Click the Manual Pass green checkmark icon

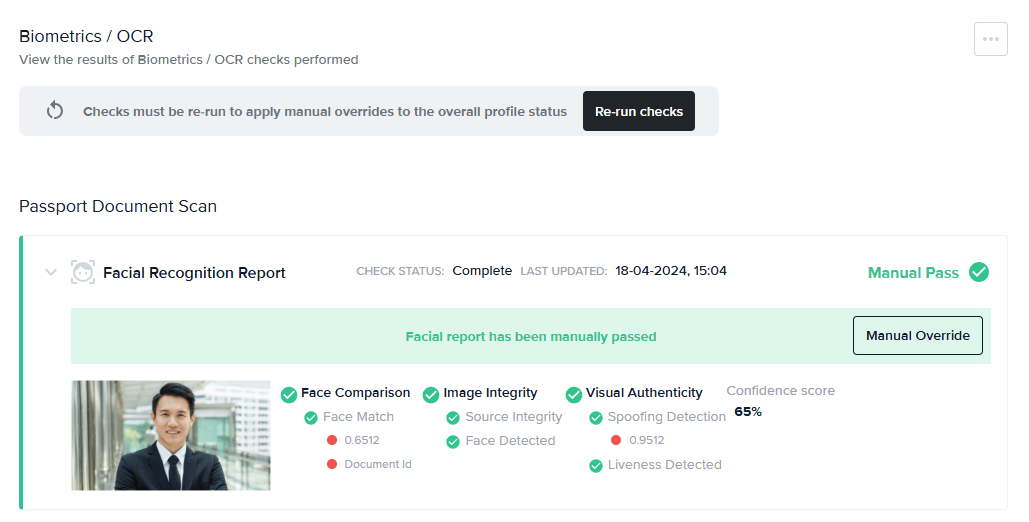coord(979,272)
